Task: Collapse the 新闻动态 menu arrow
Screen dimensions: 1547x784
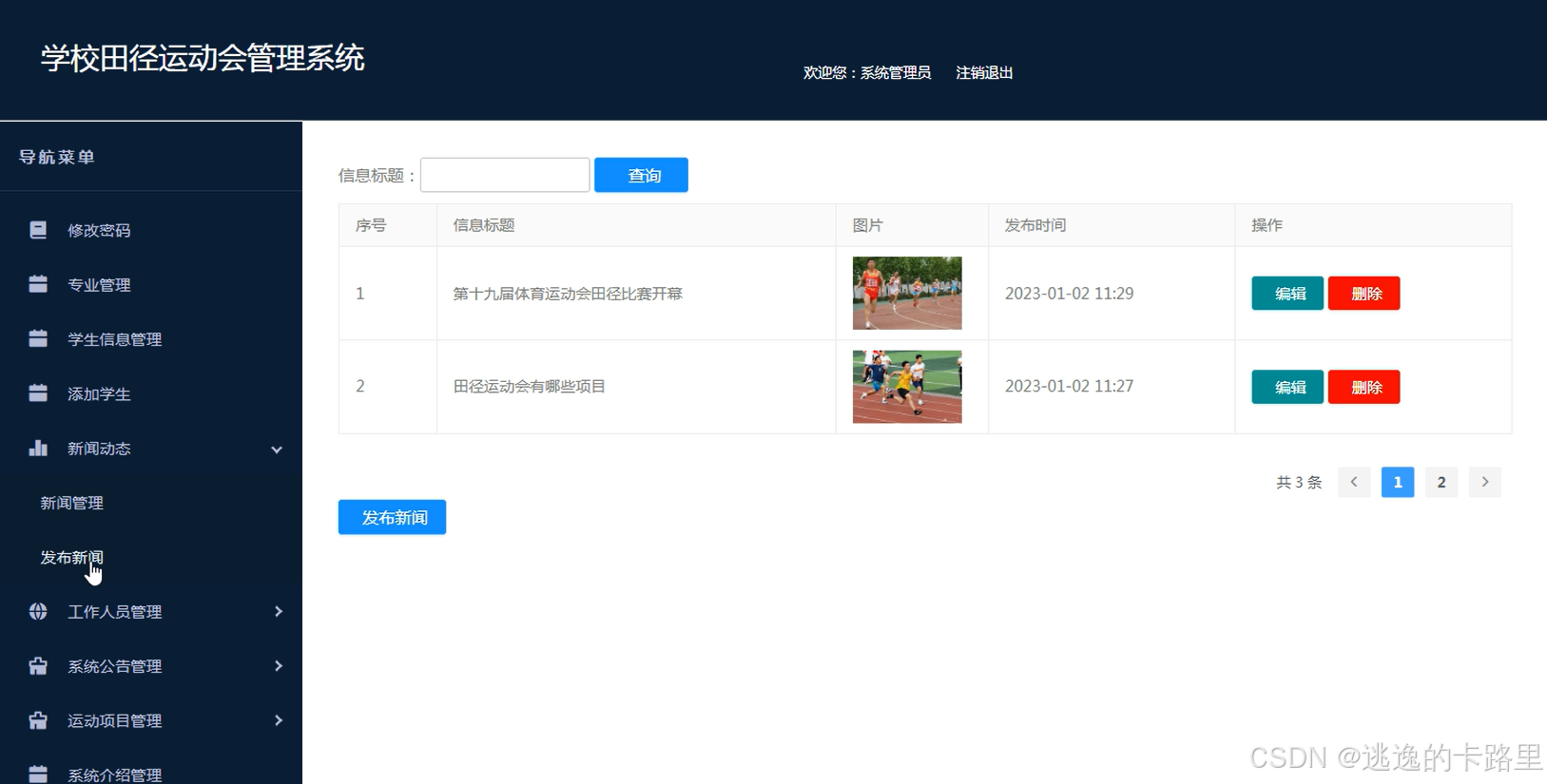Action: tap(277, 449)
